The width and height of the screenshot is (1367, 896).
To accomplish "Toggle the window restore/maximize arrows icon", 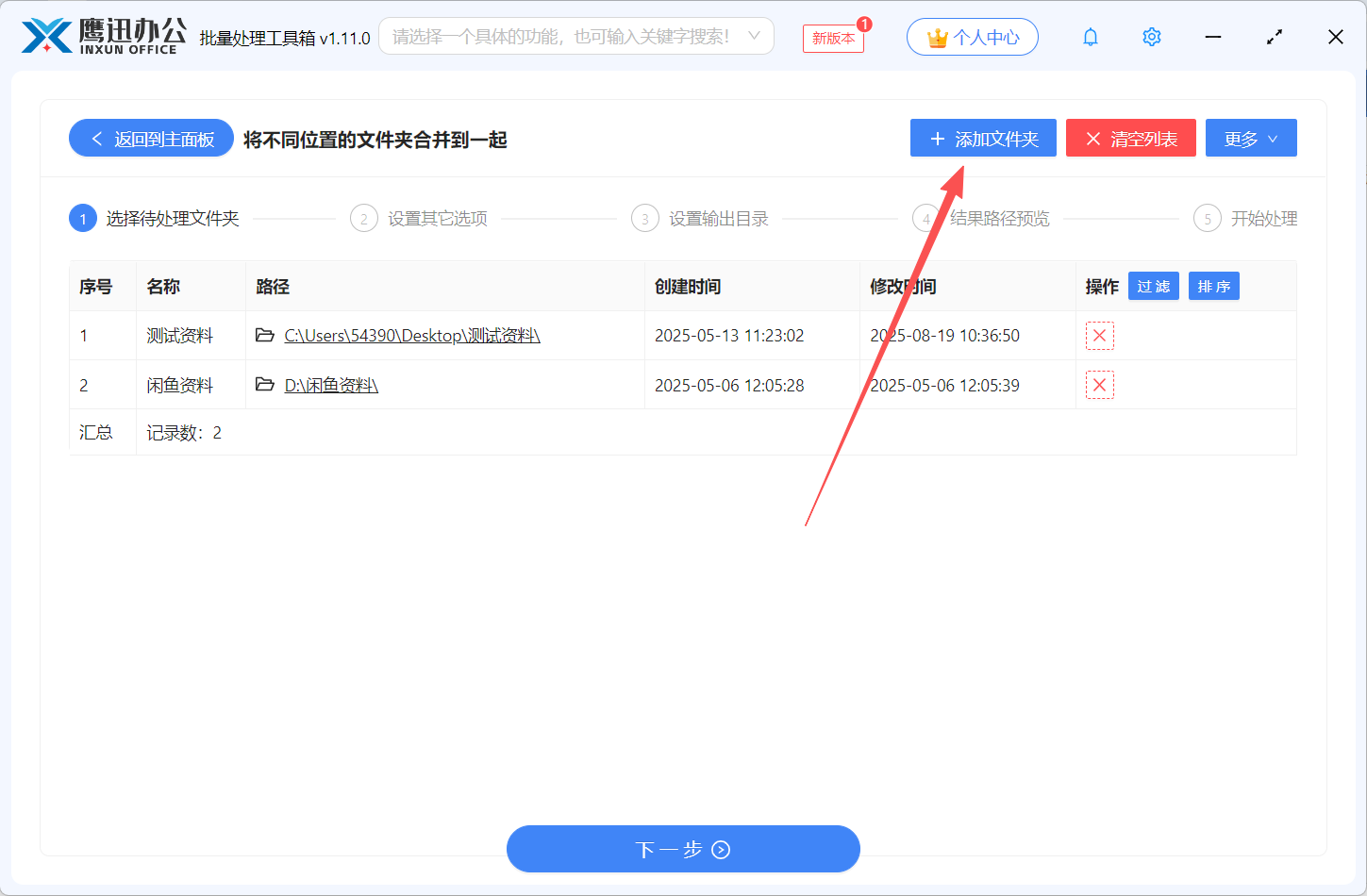I will click(x=1275, y=37).
